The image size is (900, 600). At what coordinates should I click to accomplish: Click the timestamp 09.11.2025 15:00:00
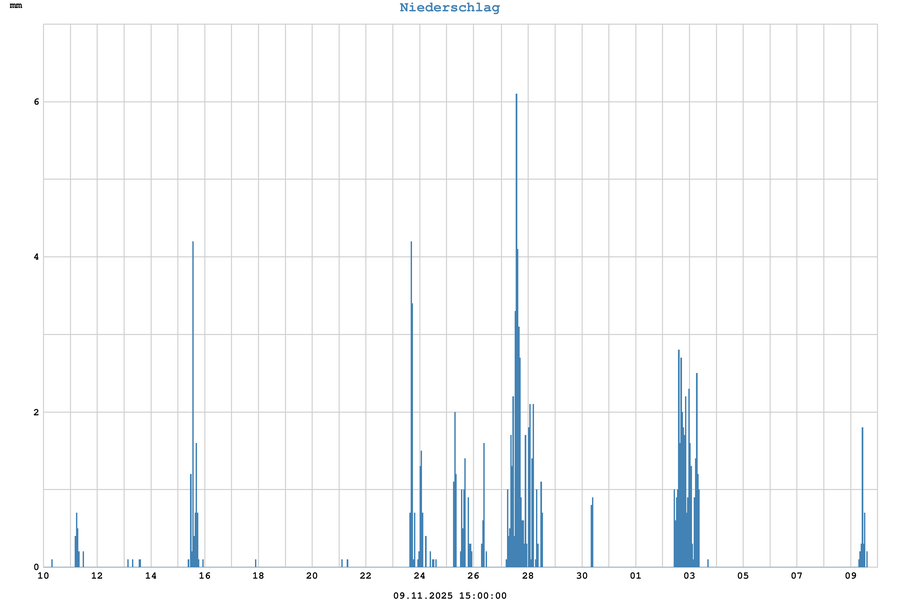pos(450,595)
